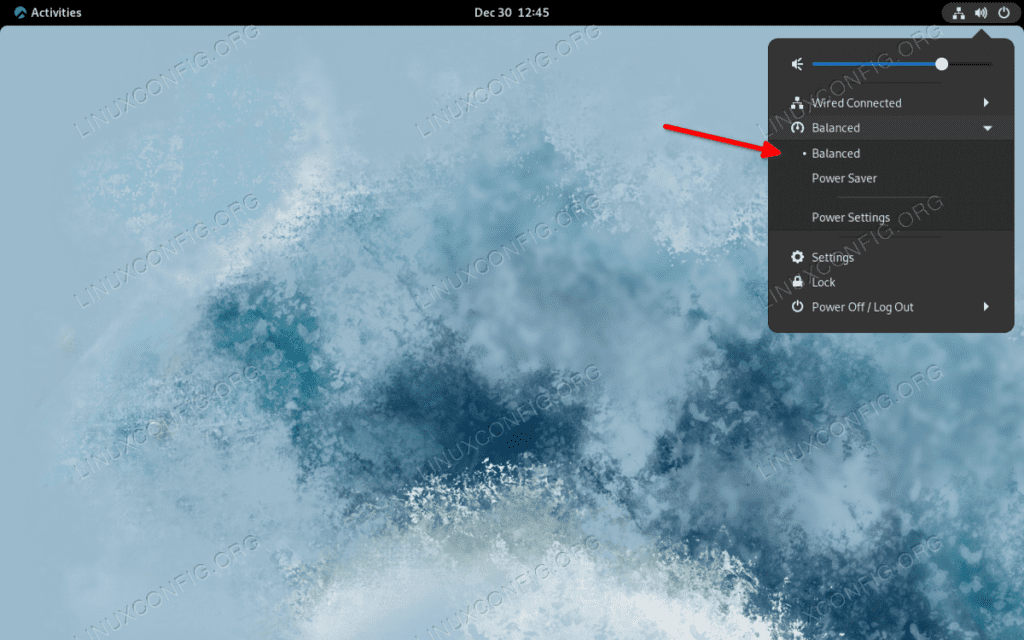Click the padlock icon beside Lock
The image size is (1024, 640).
click(x=797, y=281)
